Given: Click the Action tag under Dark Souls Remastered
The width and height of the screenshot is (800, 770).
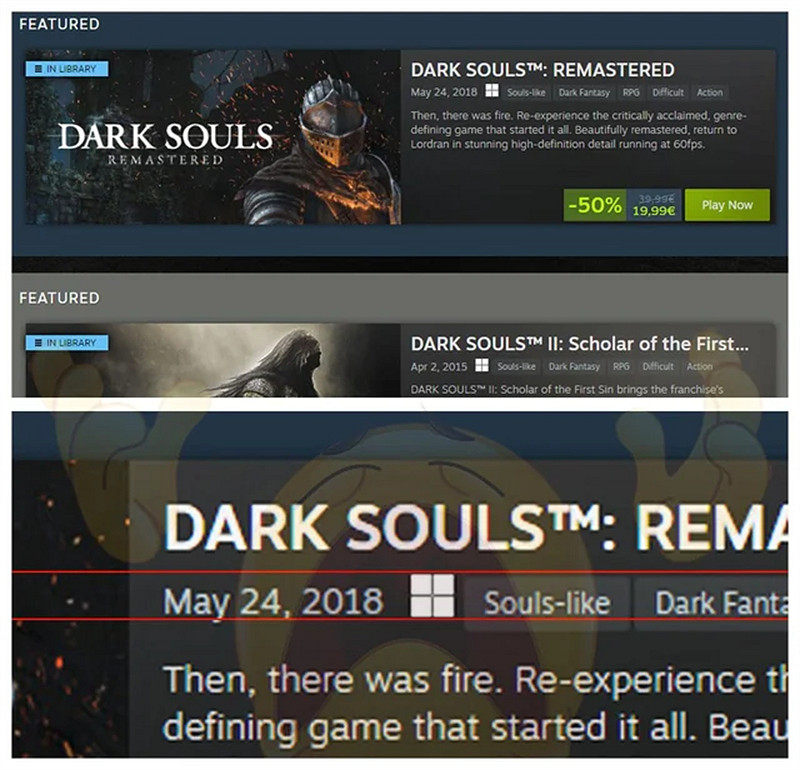Looking at the screenshot, I should coord(710,92).
